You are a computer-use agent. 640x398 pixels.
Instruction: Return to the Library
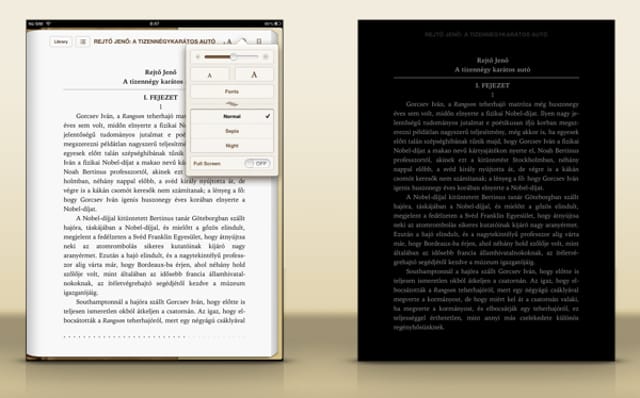click(61, 42)
